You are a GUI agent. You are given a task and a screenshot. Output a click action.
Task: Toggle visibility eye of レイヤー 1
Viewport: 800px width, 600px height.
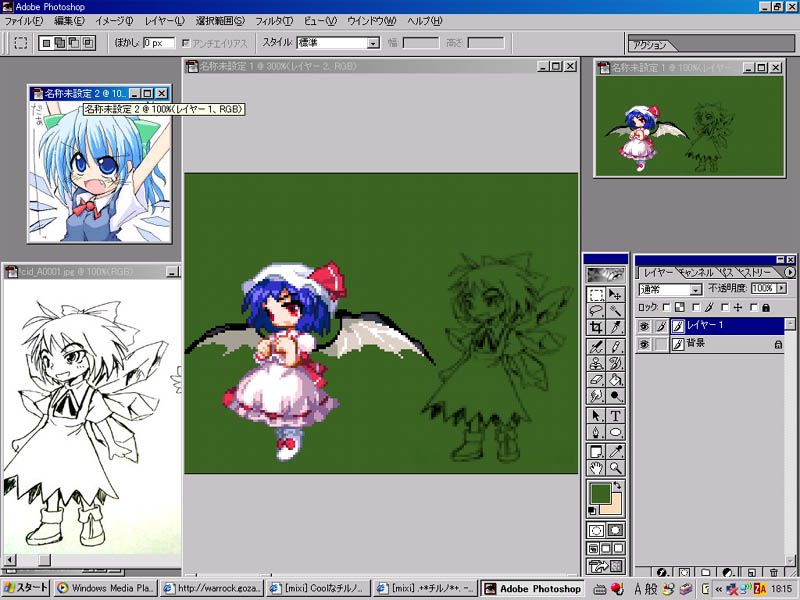pos(644,326)
